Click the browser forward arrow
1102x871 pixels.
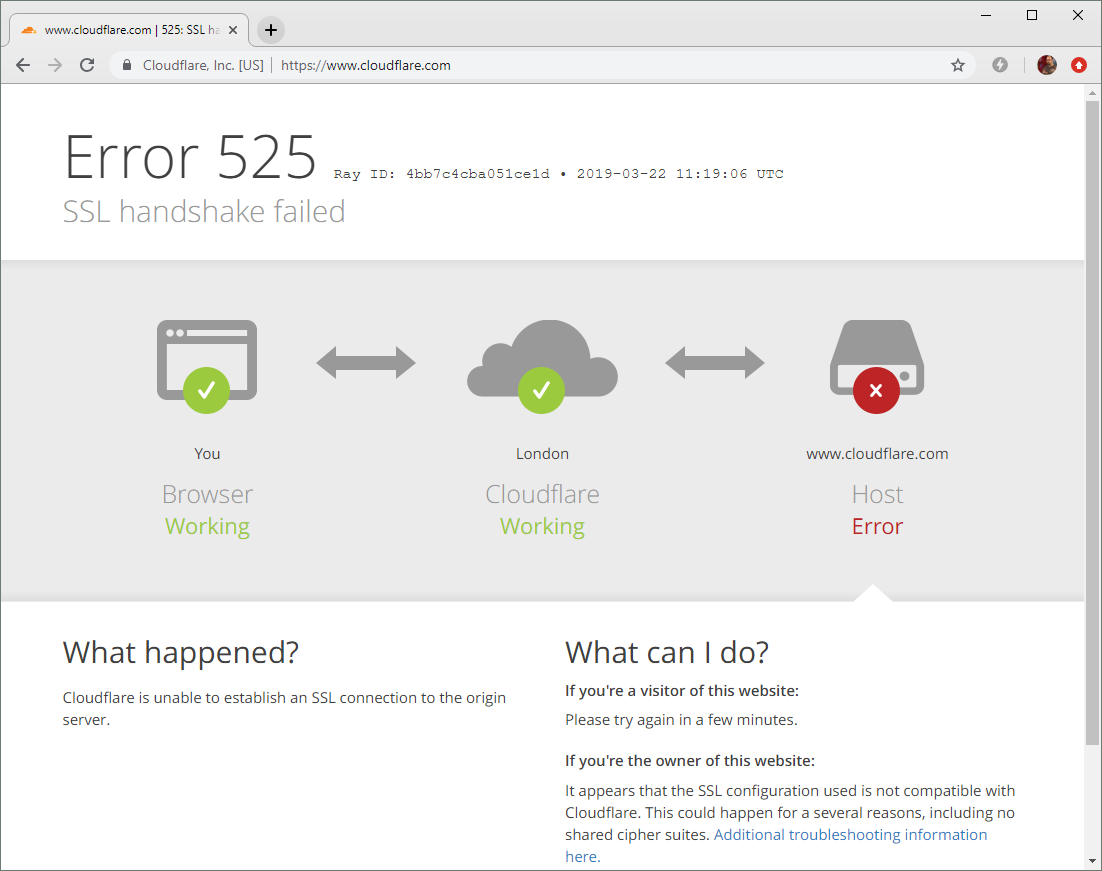point(55,65)
